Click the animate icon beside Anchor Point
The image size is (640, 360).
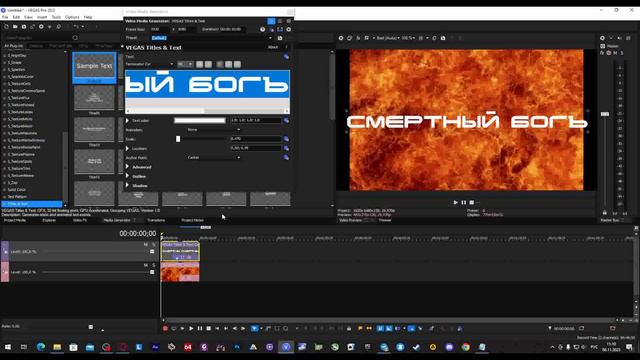(x=286, y=158)
